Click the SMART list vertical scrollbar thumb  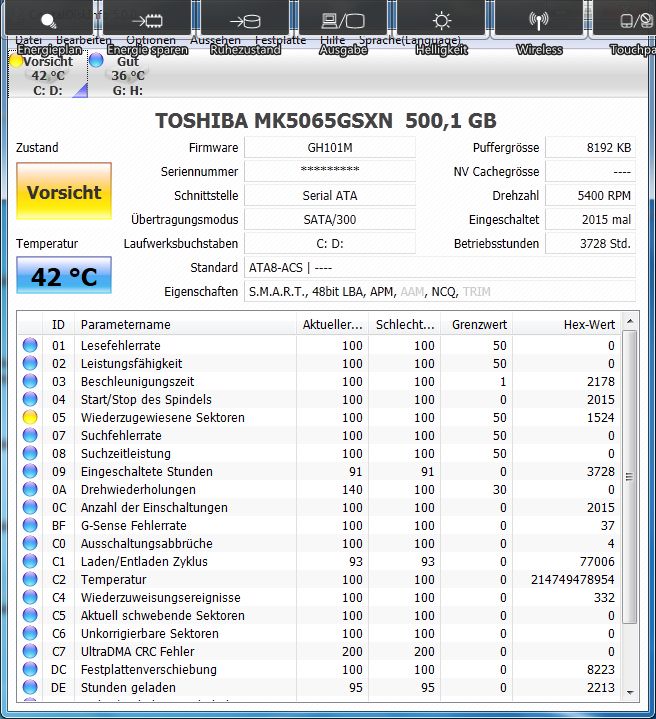(x=630, y=477)
